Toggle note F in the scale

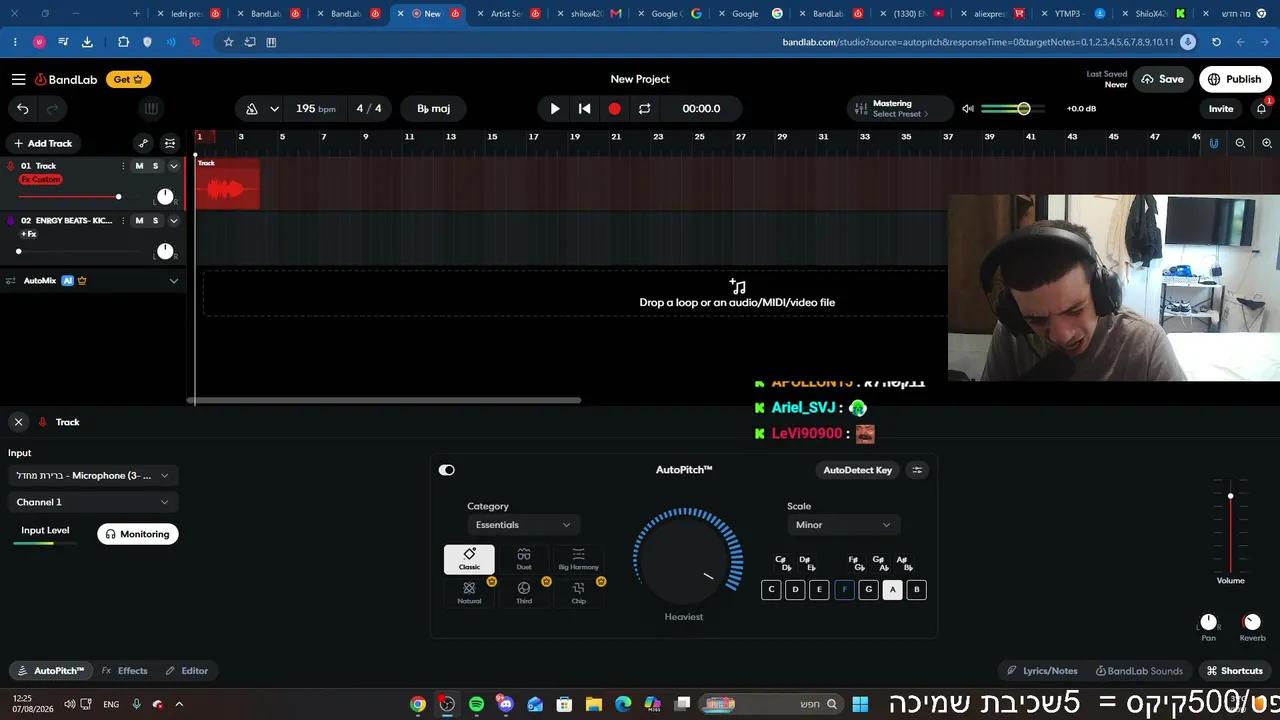click(x=844, y=590)
